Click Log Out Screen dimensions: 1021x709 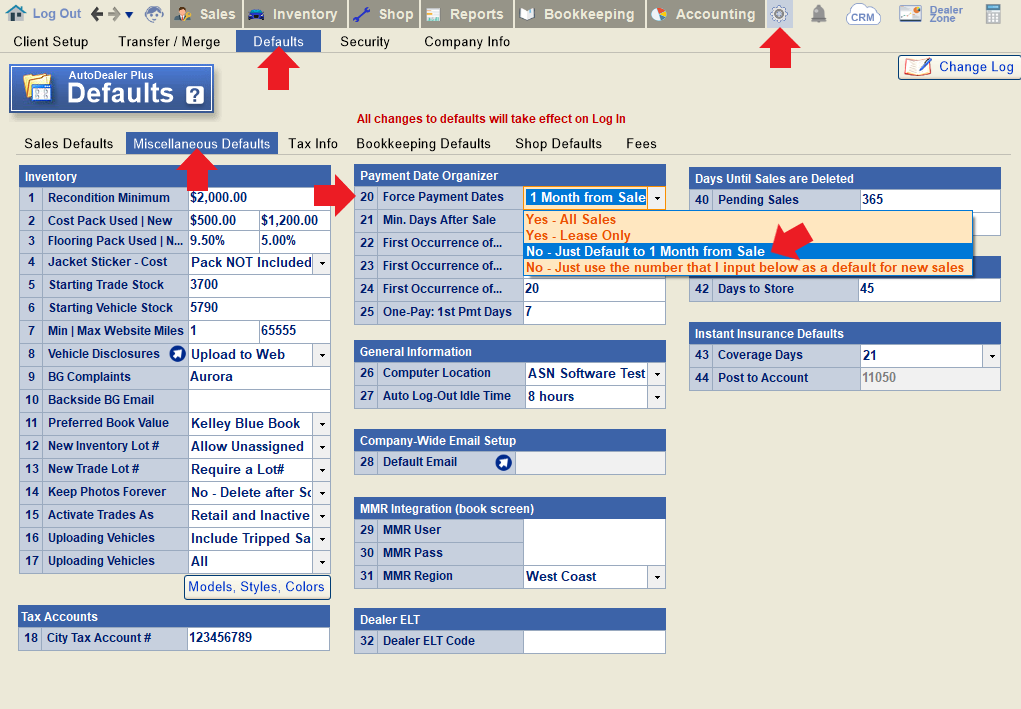57,14
